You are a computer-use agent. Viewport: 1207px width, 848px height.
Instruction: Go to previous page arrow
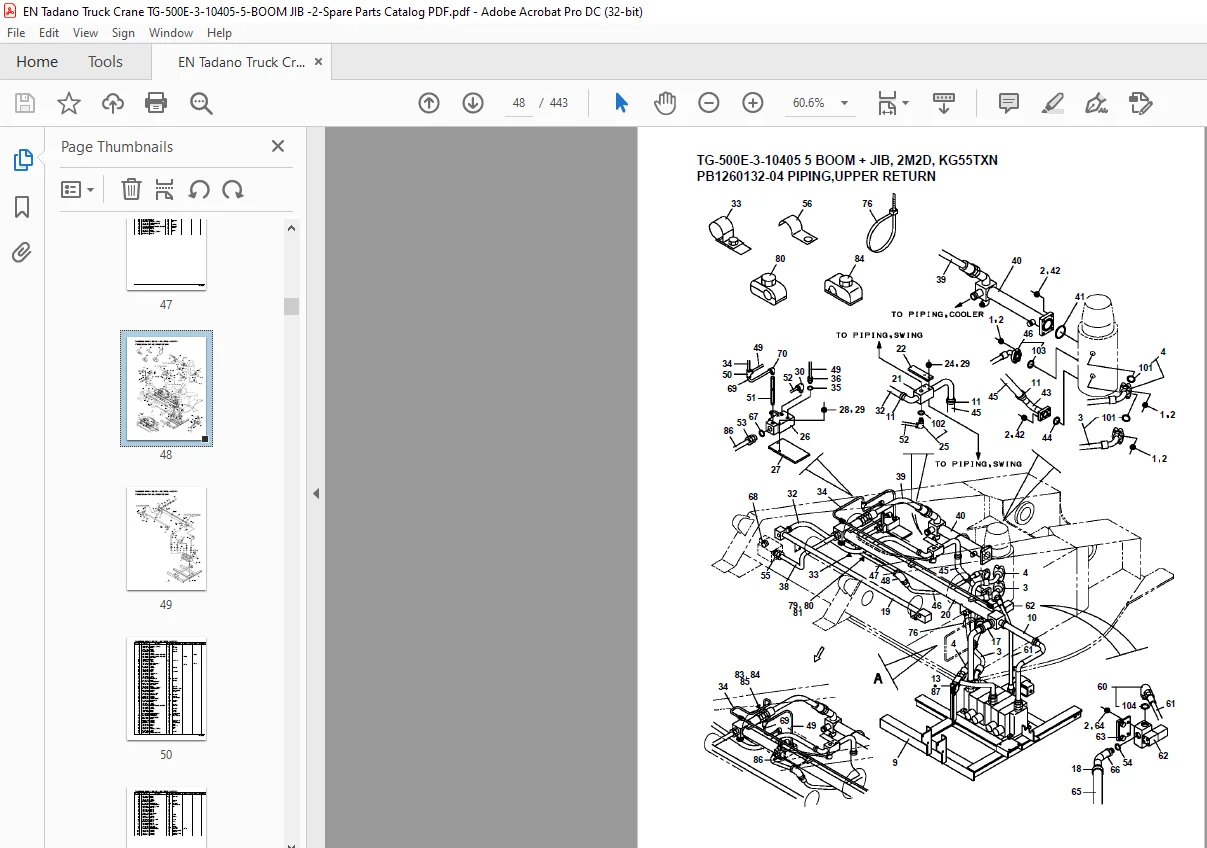coord(429,103)
